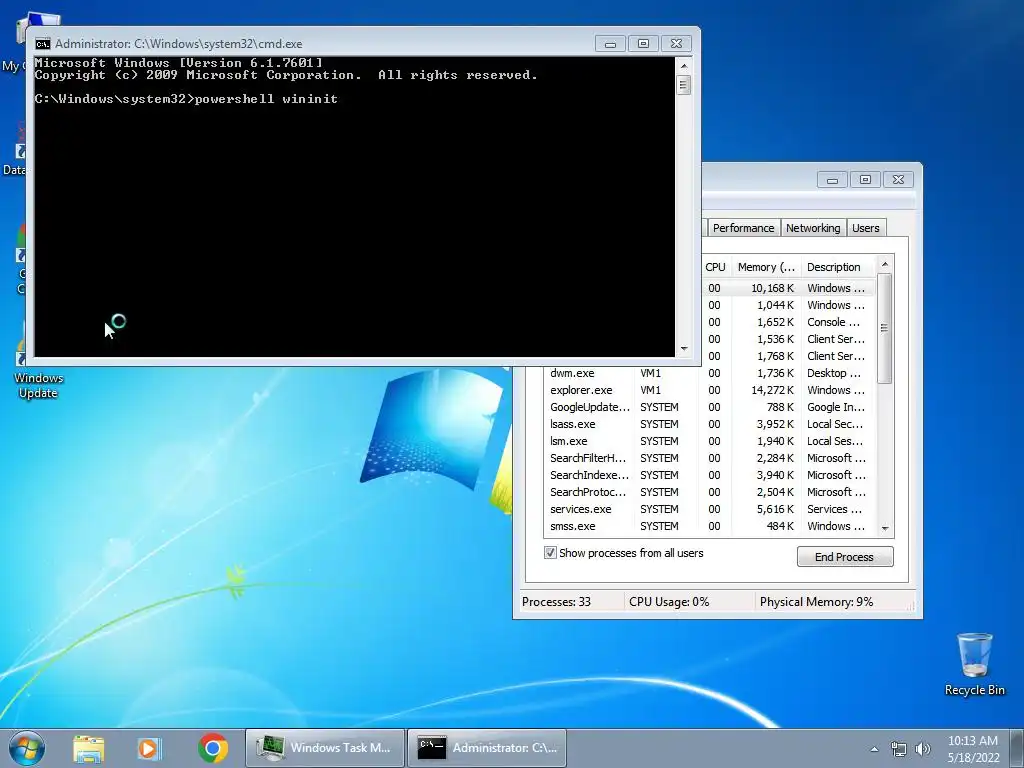This screenshot has width=1024, height=768.
Task: Click the Console description cell
Action: point(834,322)
